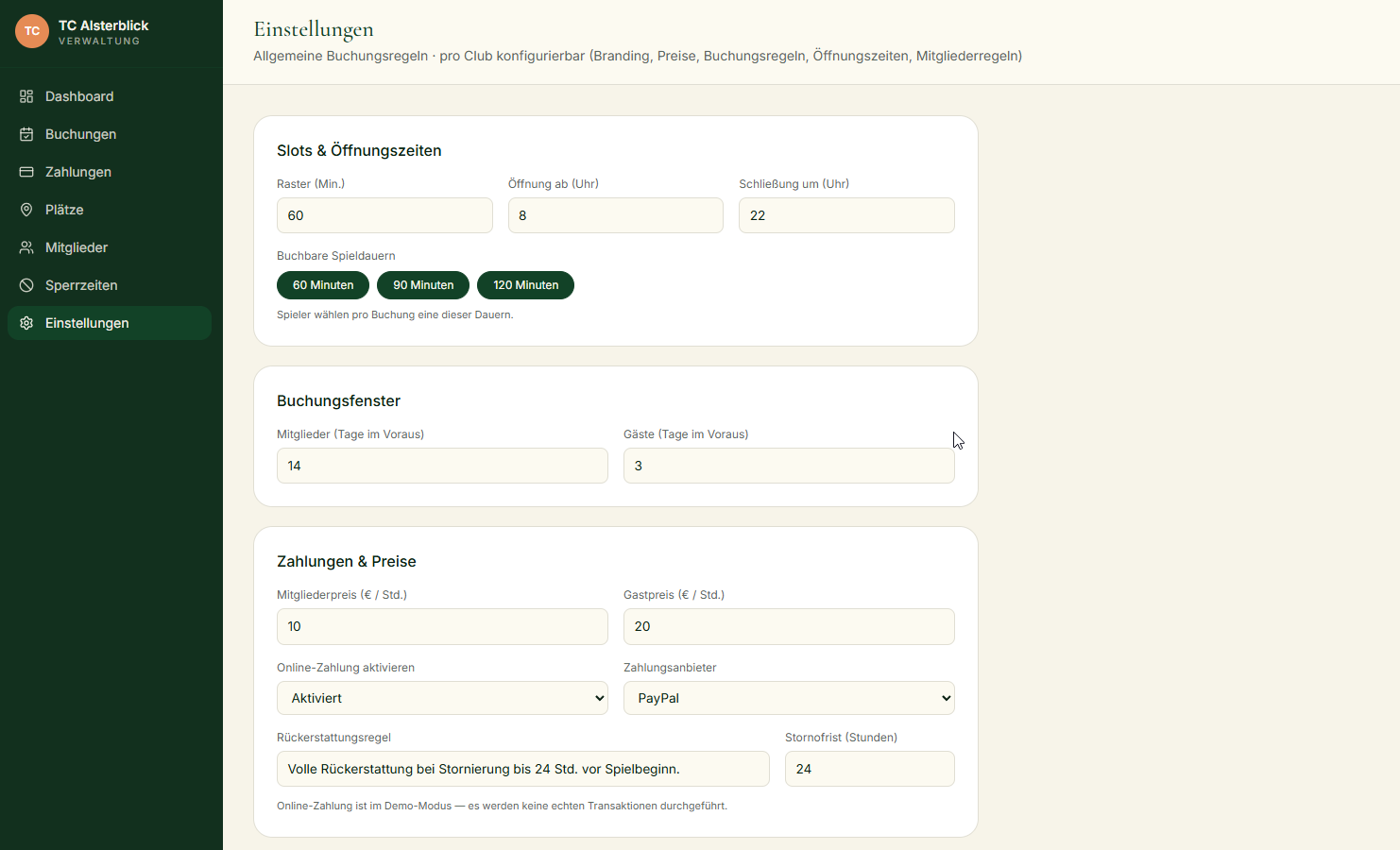Click the Stornofrist (Stunden) field

click(x=870, y=769)
